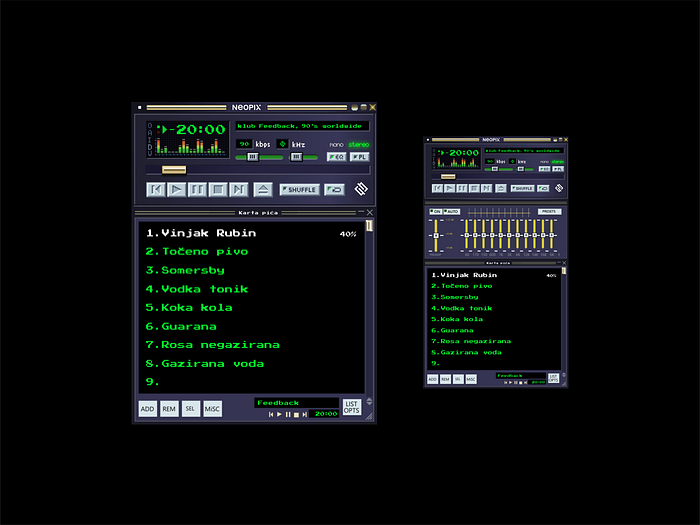Stop playback in the large player

218,190
